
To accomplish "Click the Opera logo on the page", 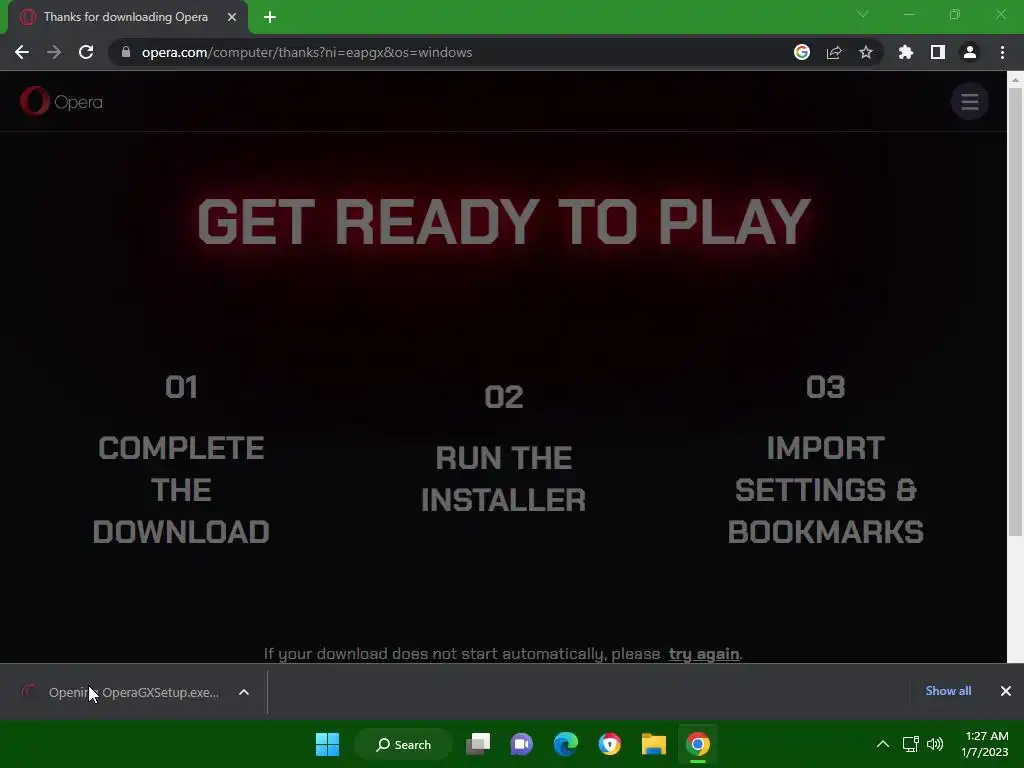I will click(61, 102).
